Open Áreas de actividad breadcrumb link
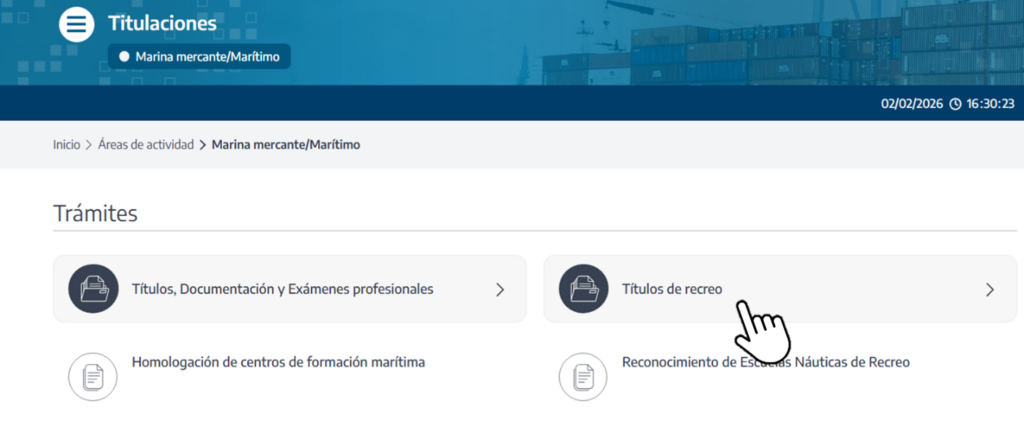1024x446 pixels. (146, 145)
